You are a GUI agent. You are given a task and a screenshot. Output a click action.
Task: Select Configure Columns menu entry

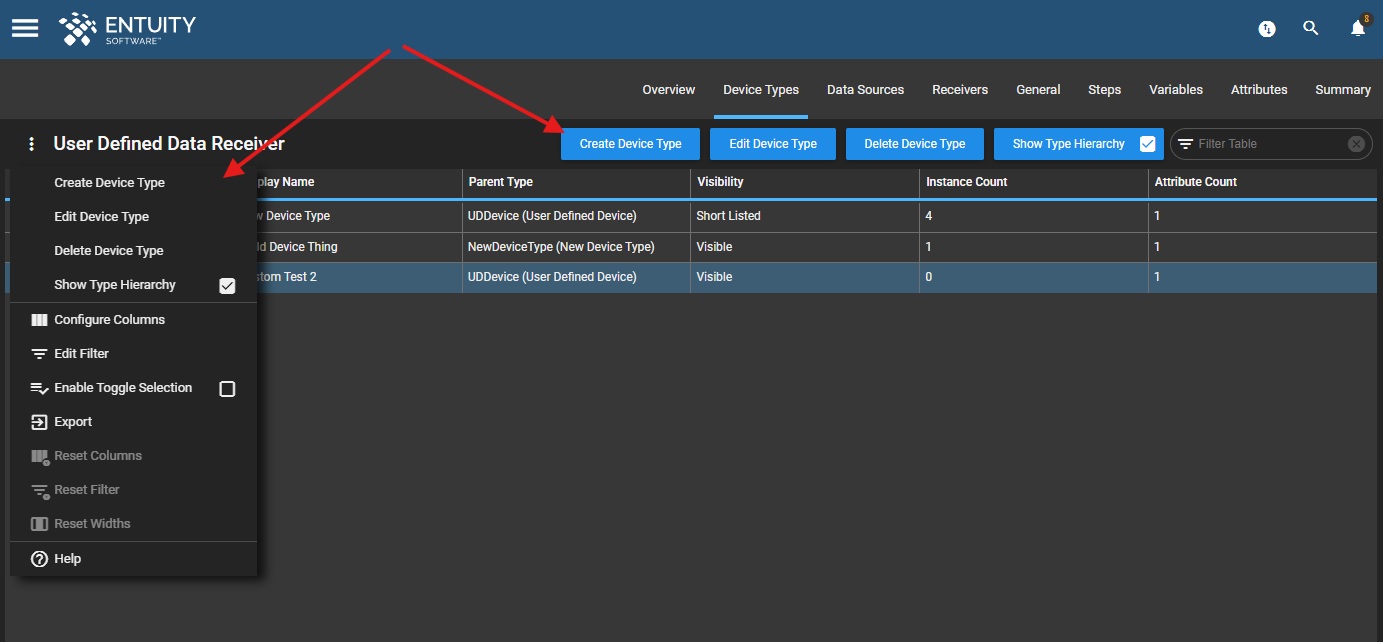coord(133,320)
